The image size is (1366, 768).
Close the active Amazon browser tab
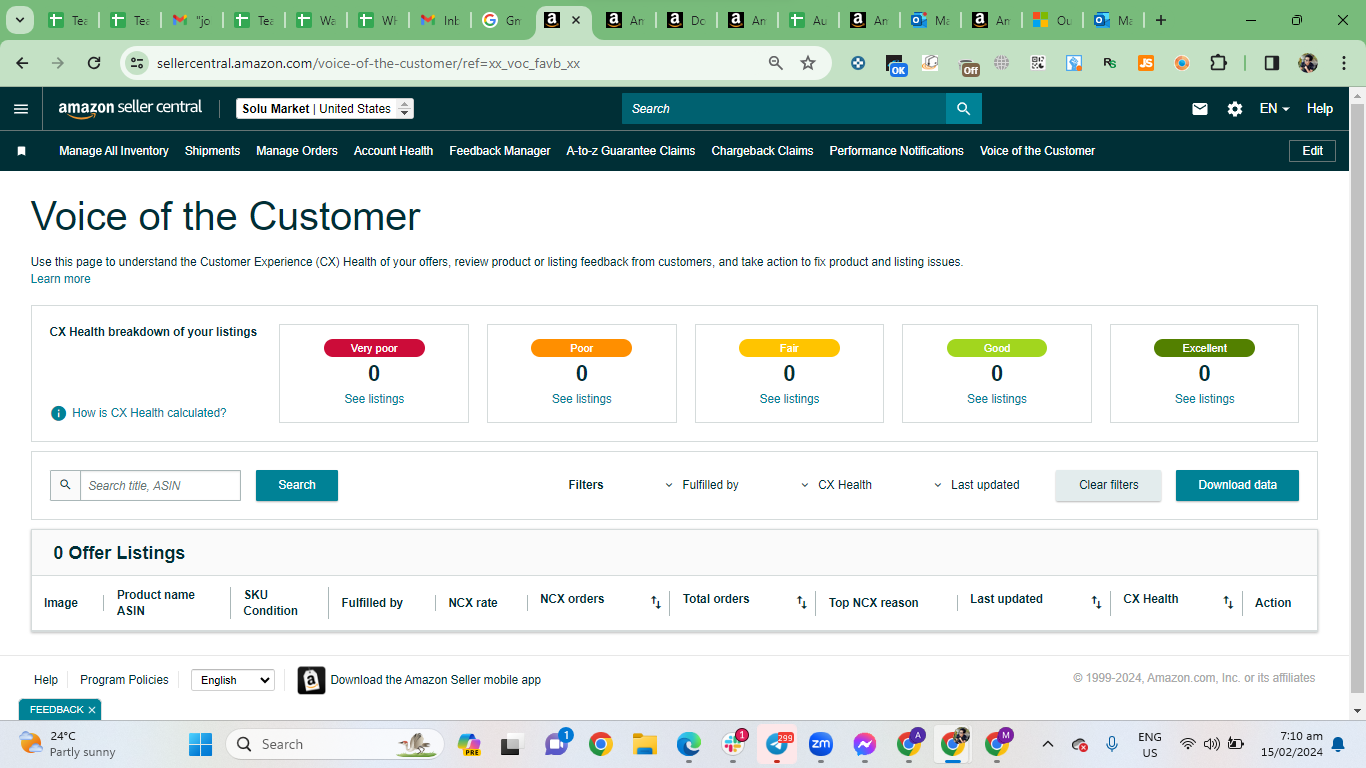coord(576,20)
